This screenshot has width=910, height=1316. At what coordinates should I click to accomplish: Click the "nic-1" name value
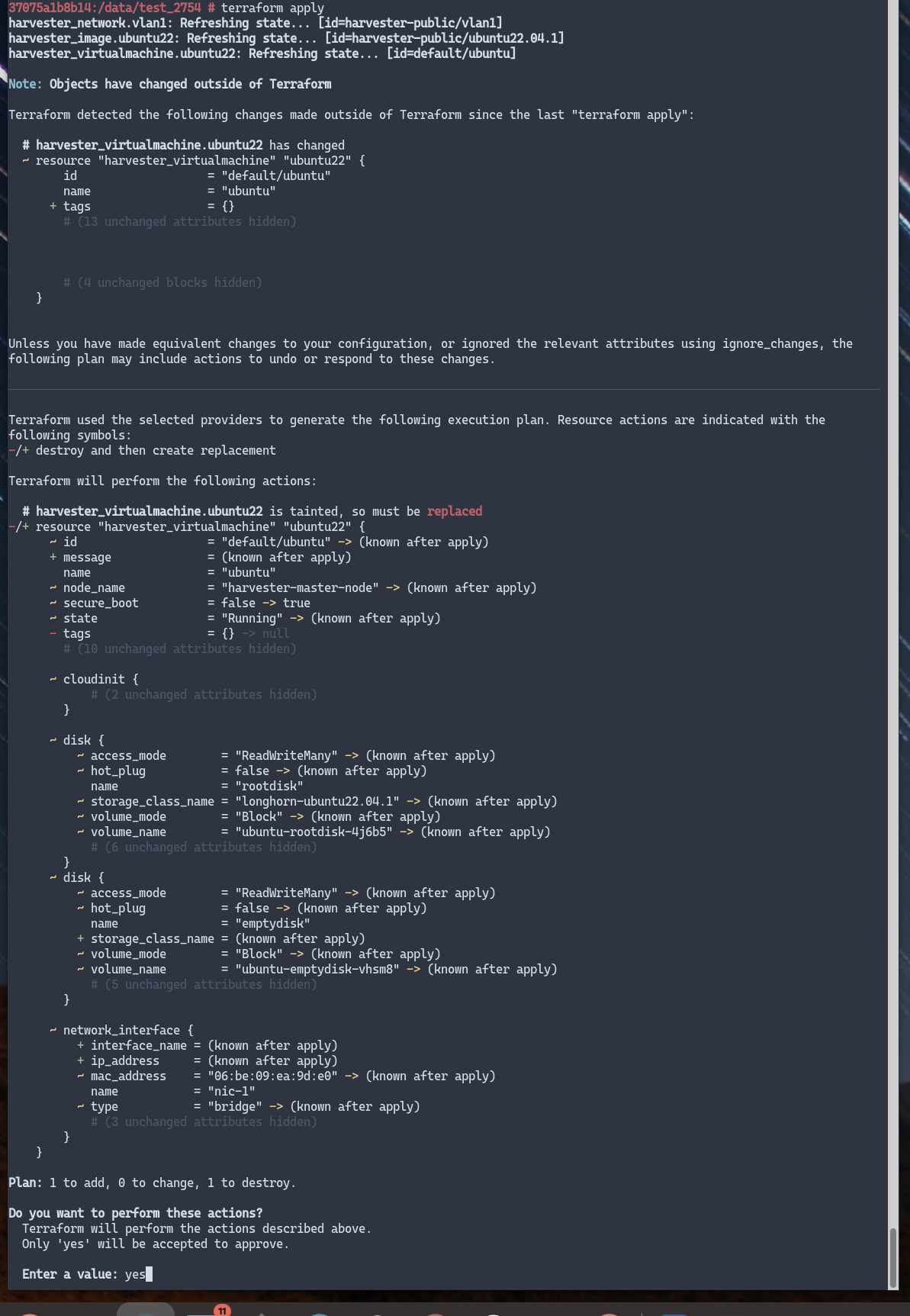[x=231, y=1091]
